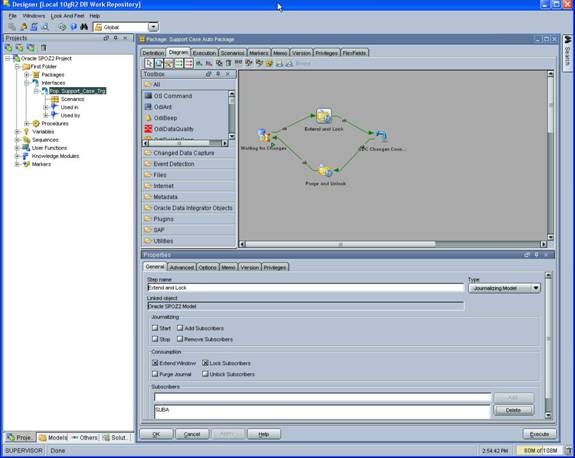575x458 pixels.
Task: Expand the Oracle Data Integrator Objects group
Action: [x=189, y=208]
